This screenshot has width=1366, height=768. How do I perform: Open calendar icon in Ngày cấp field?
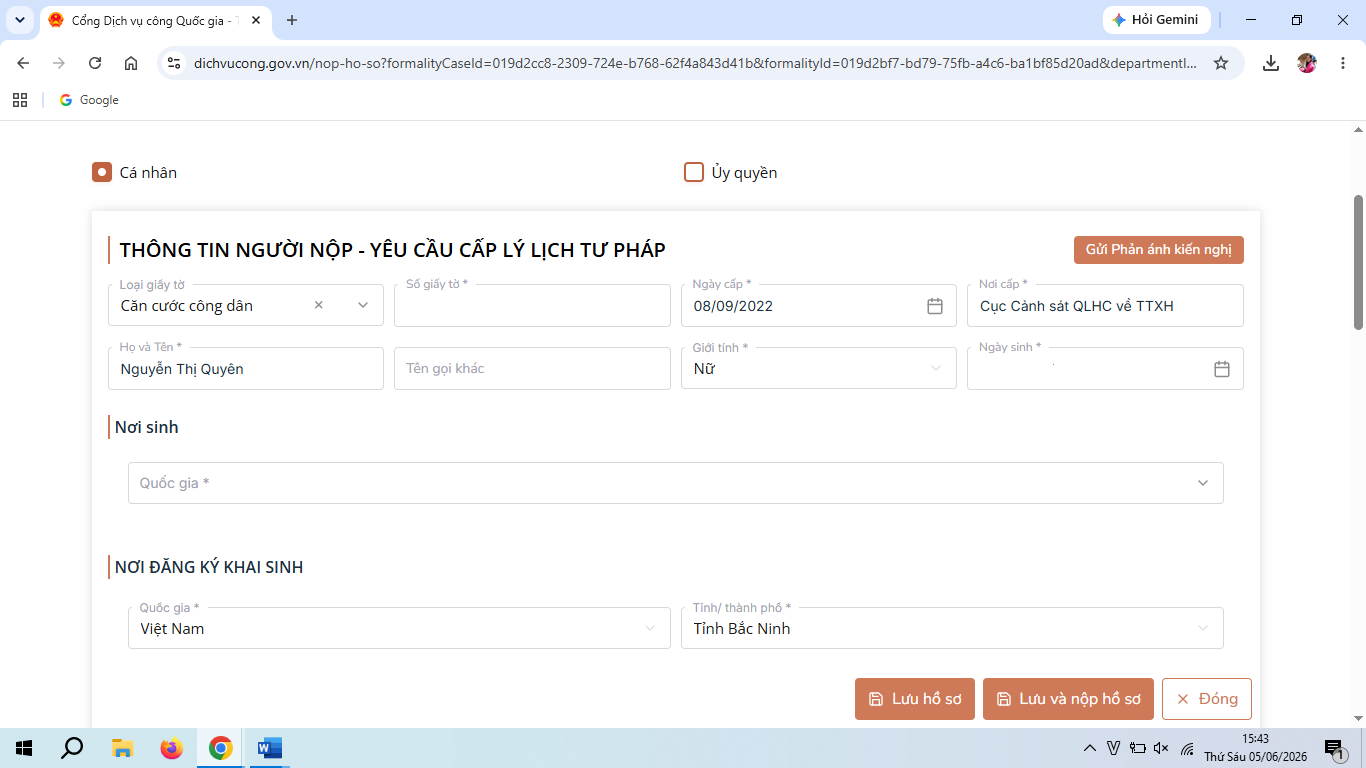935,306
